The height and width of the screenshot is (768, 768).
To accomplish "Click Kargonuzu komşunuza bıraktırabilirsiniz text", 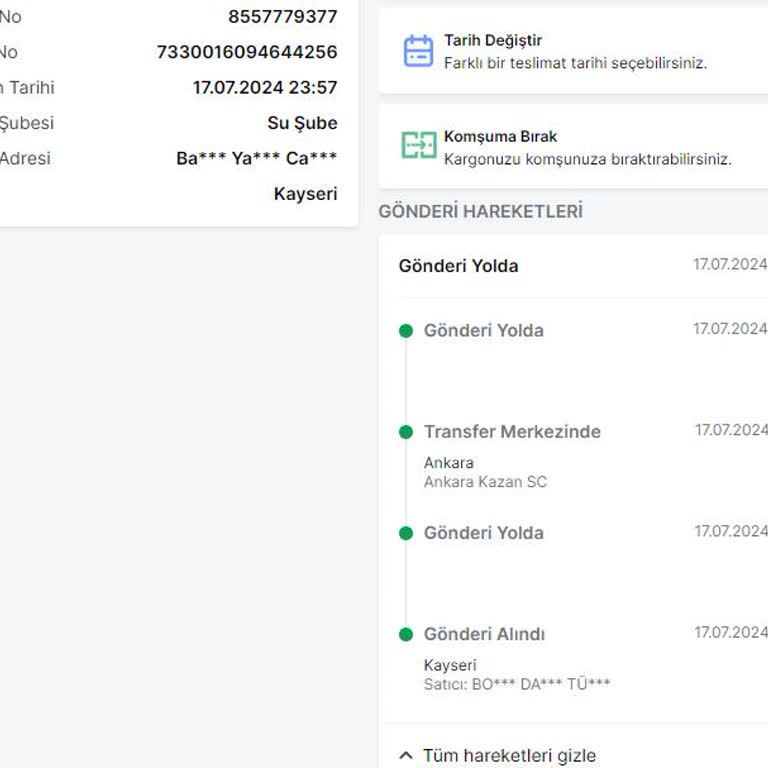I will [x=588, y=160].
